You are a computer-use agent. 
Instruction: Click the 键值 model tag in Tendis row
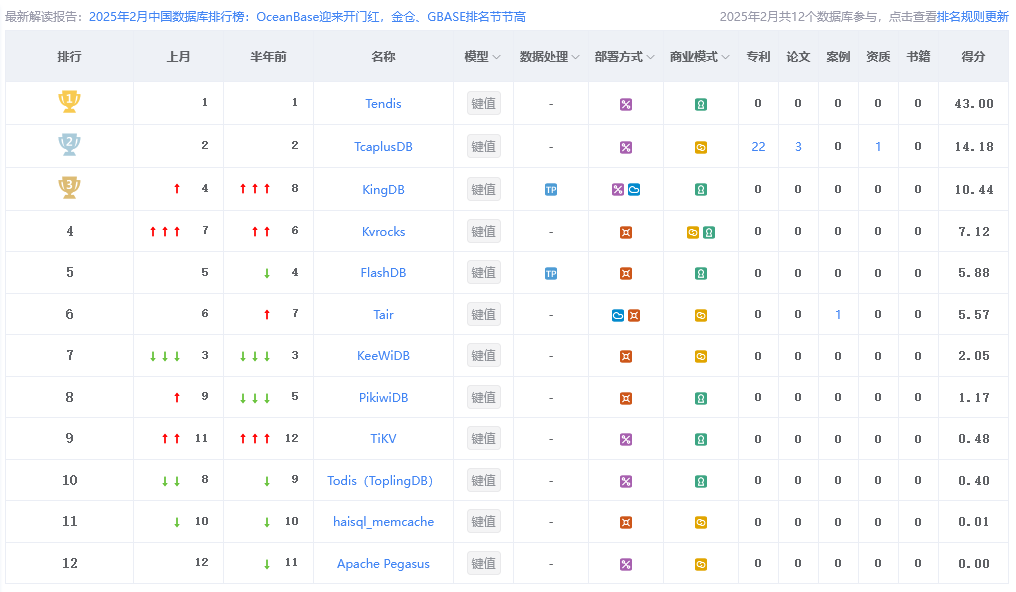pos(483,104)
